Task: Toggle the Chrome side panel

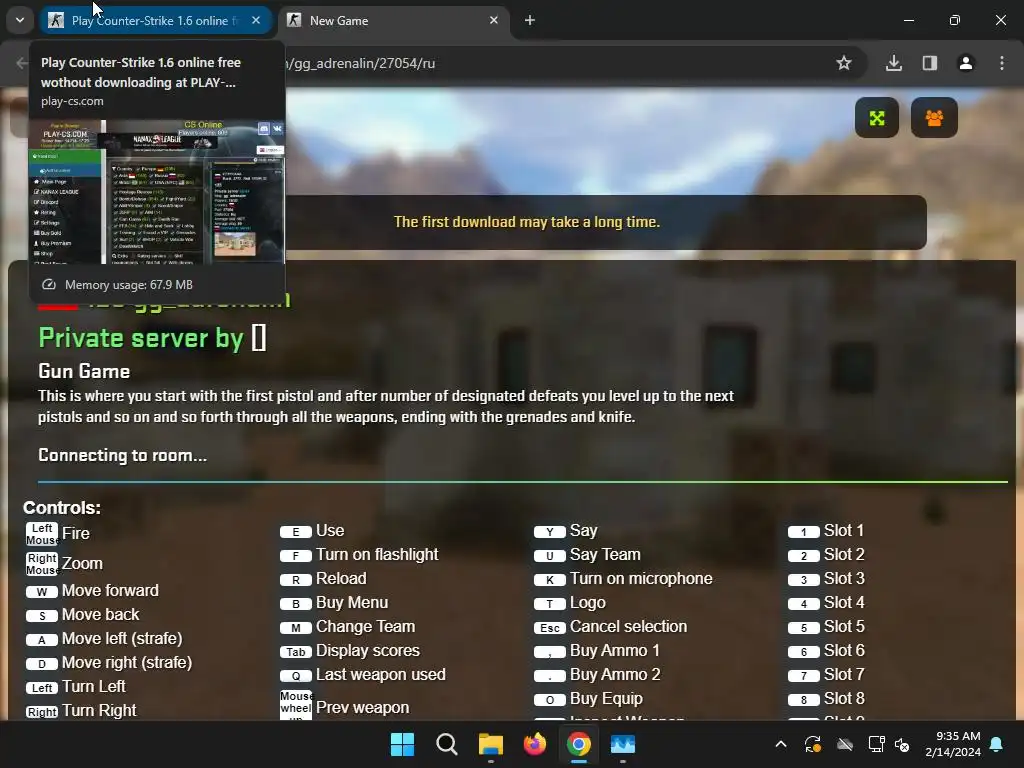Action: (930, 63)
